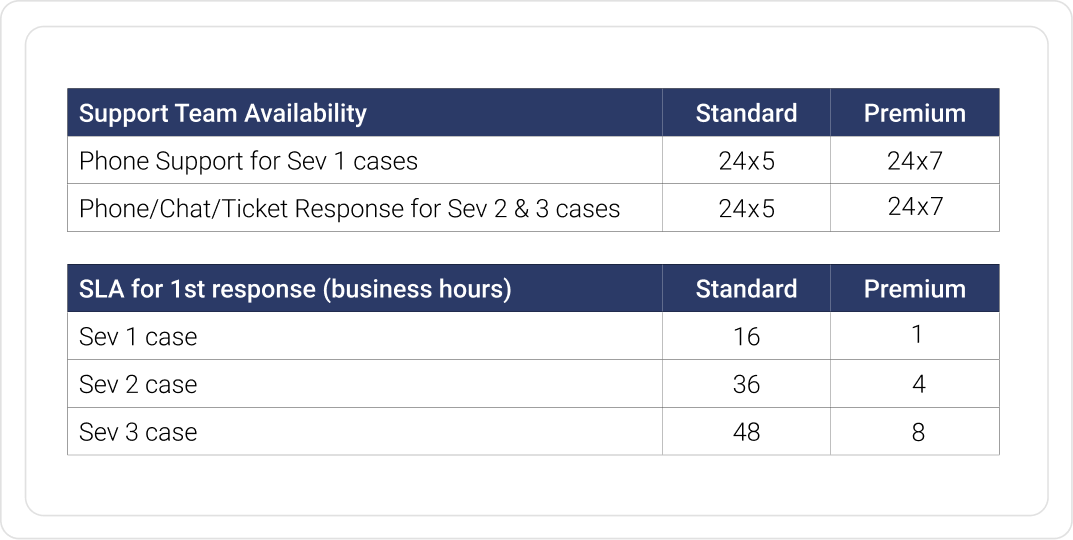The height and width of the screenshot is (540, 1073).
Task: Click Standard 24x5 value for Phone/Chat/Ticket Response
Action: pos(746,209)
